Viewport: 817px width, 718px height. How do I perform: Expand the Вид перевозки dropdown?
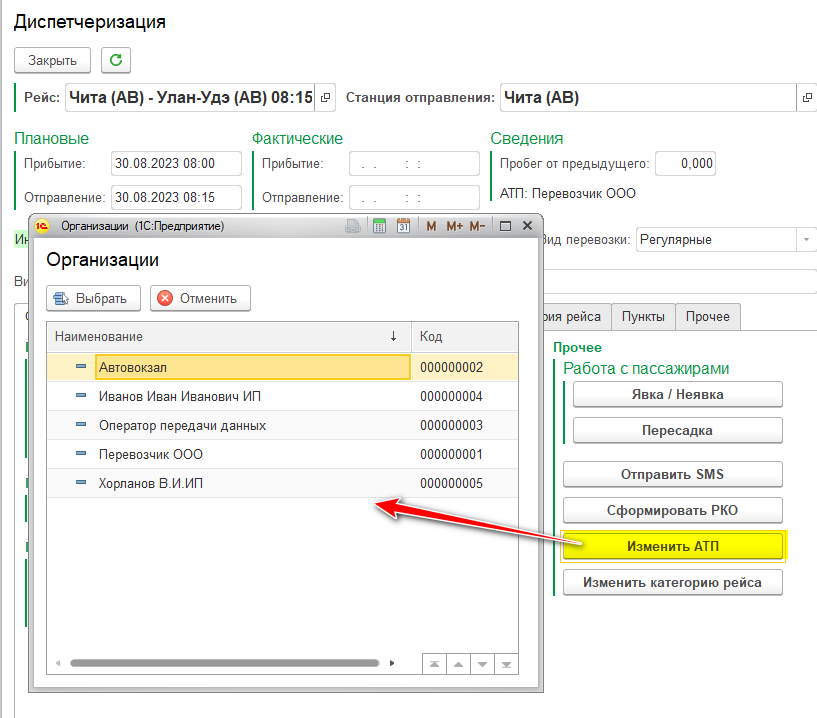(806, 240)
